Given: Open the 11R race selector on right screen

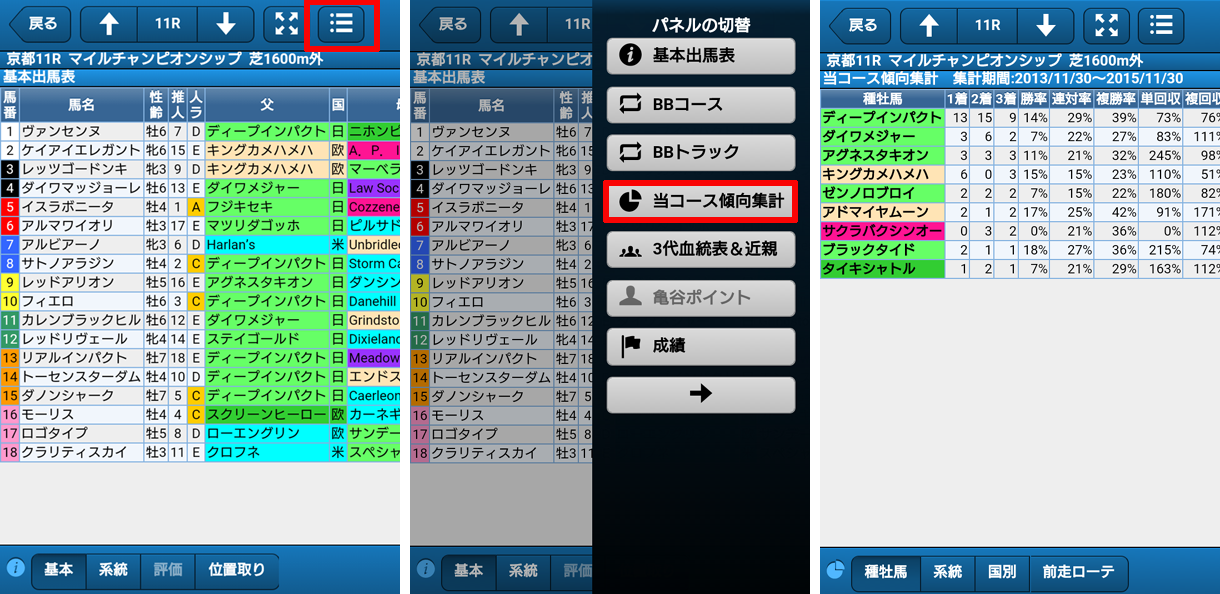Looking at the screenshot, I should (x=986, y=24).
